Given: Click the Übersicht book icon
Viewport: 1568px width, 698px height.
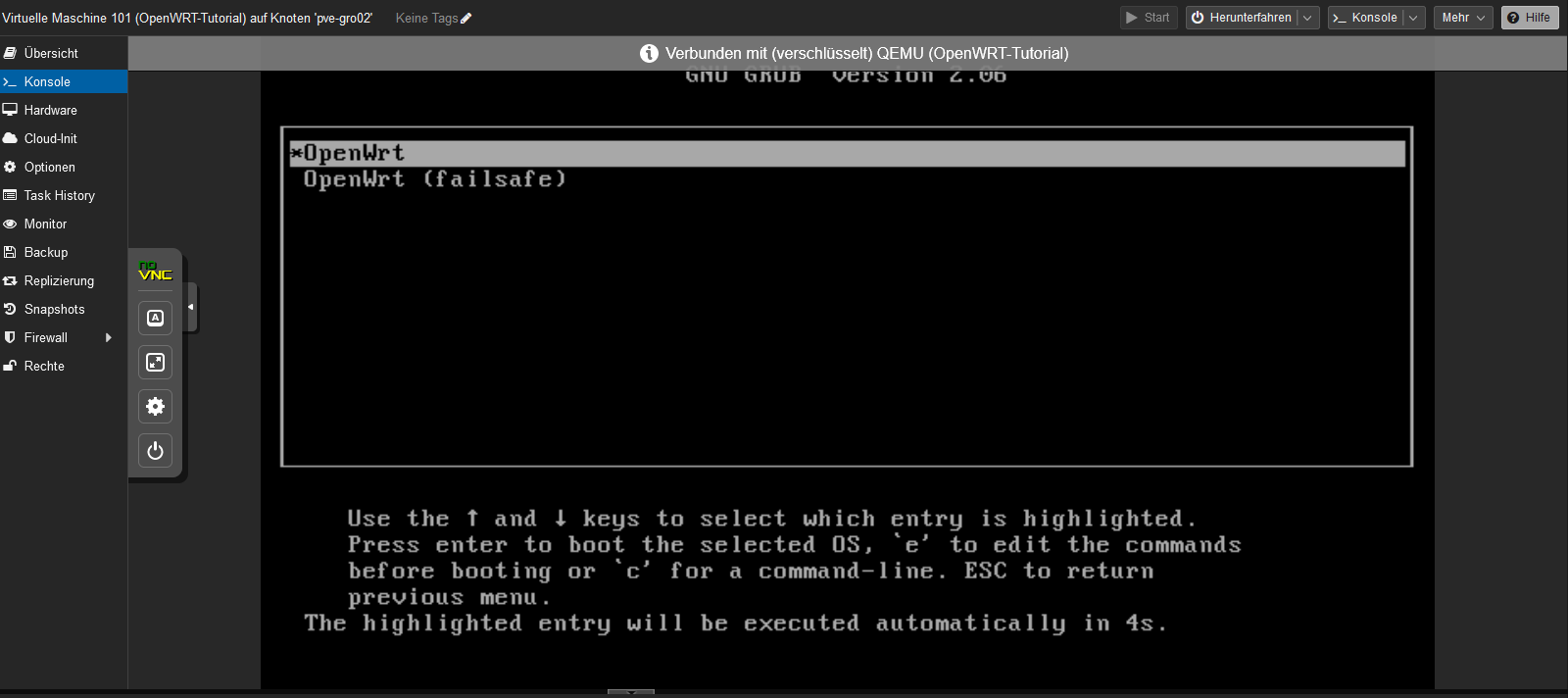Looking at the screenshot, I should tap(10, 53).
